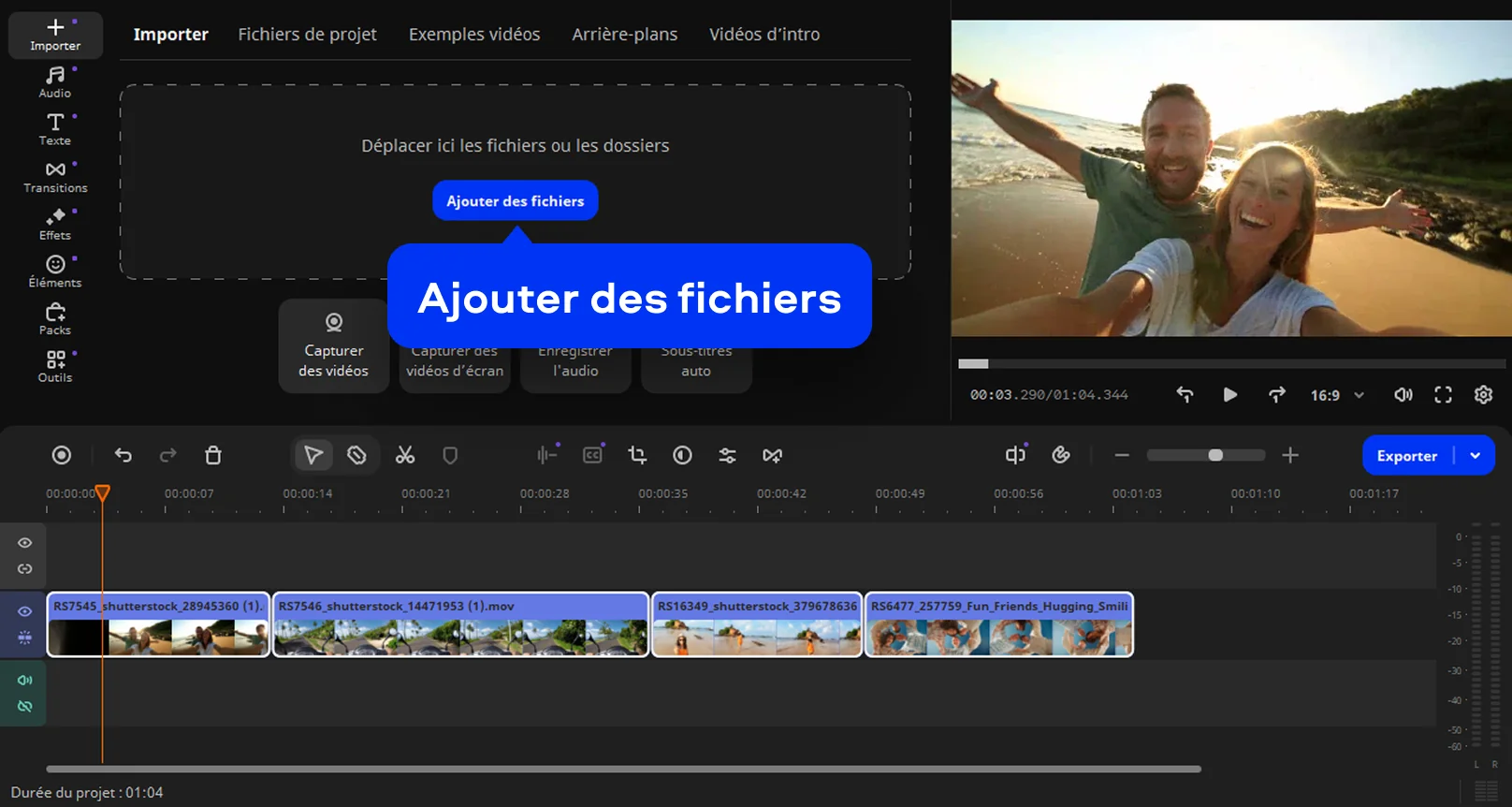
Task: Select the scissors cut tool
Action: (404, 455)
